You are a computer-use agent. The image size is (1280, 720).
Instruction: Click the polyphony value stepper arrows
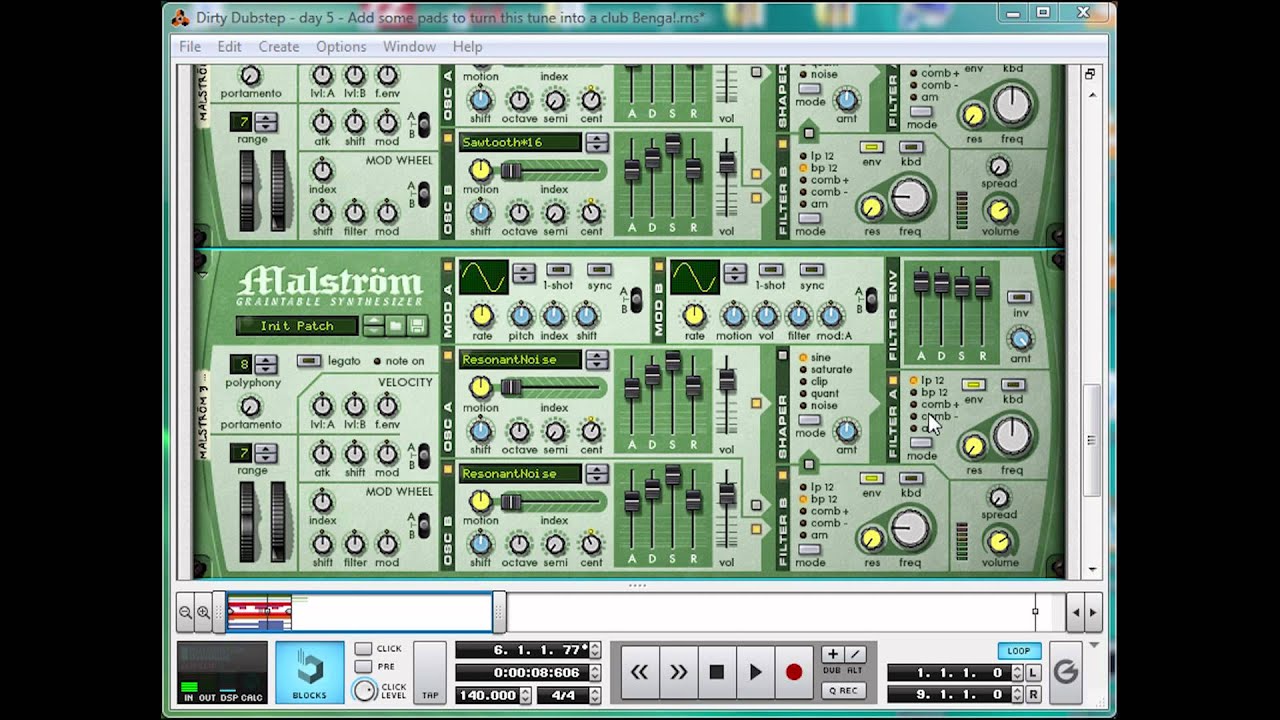coord(266,364)
